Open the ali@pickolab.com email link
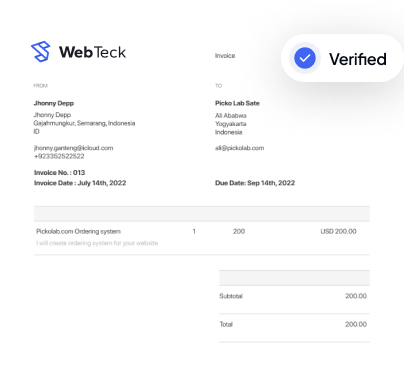Screen dimensions: 404x382 pos(239,148)
